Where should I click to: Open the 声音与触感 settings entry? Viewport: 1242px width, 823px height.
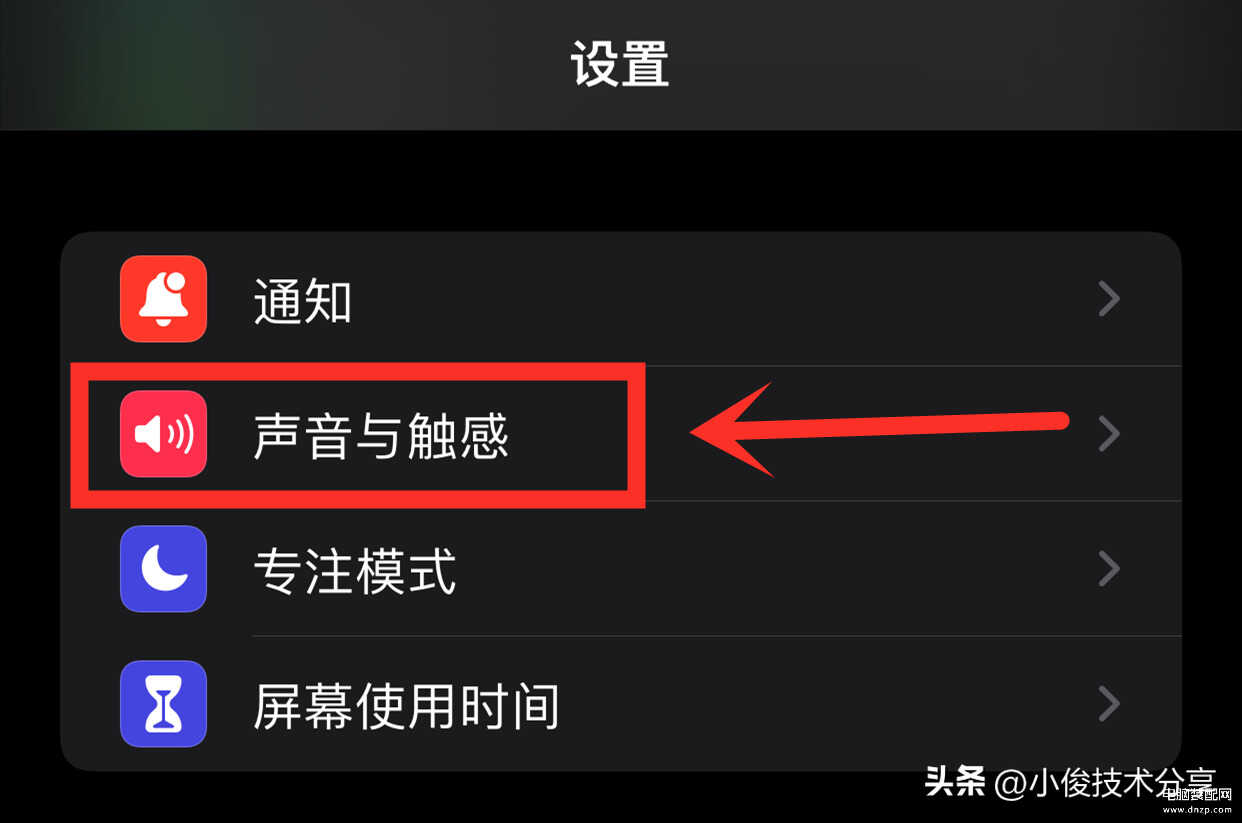(x=381, y=435)
